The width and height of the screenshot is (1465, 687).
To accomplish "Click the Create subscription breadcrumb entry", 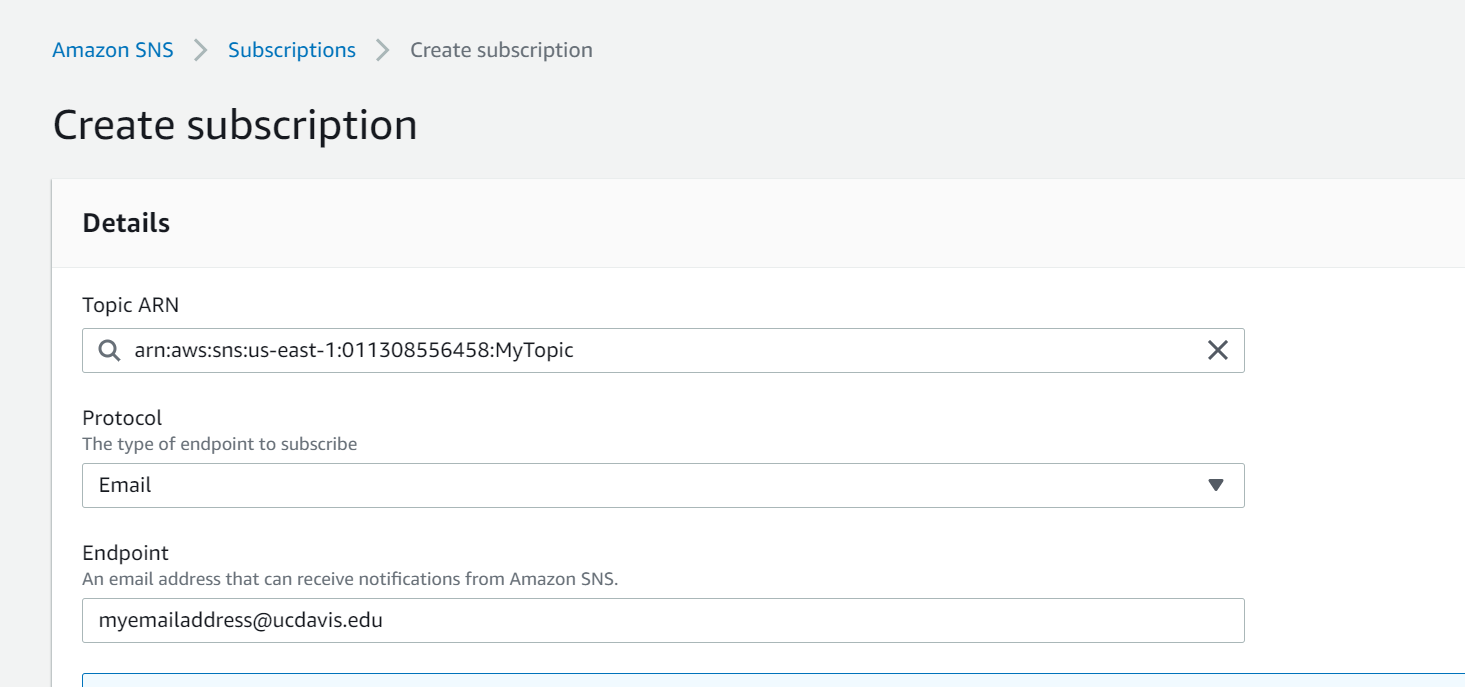I will (501, 49).
